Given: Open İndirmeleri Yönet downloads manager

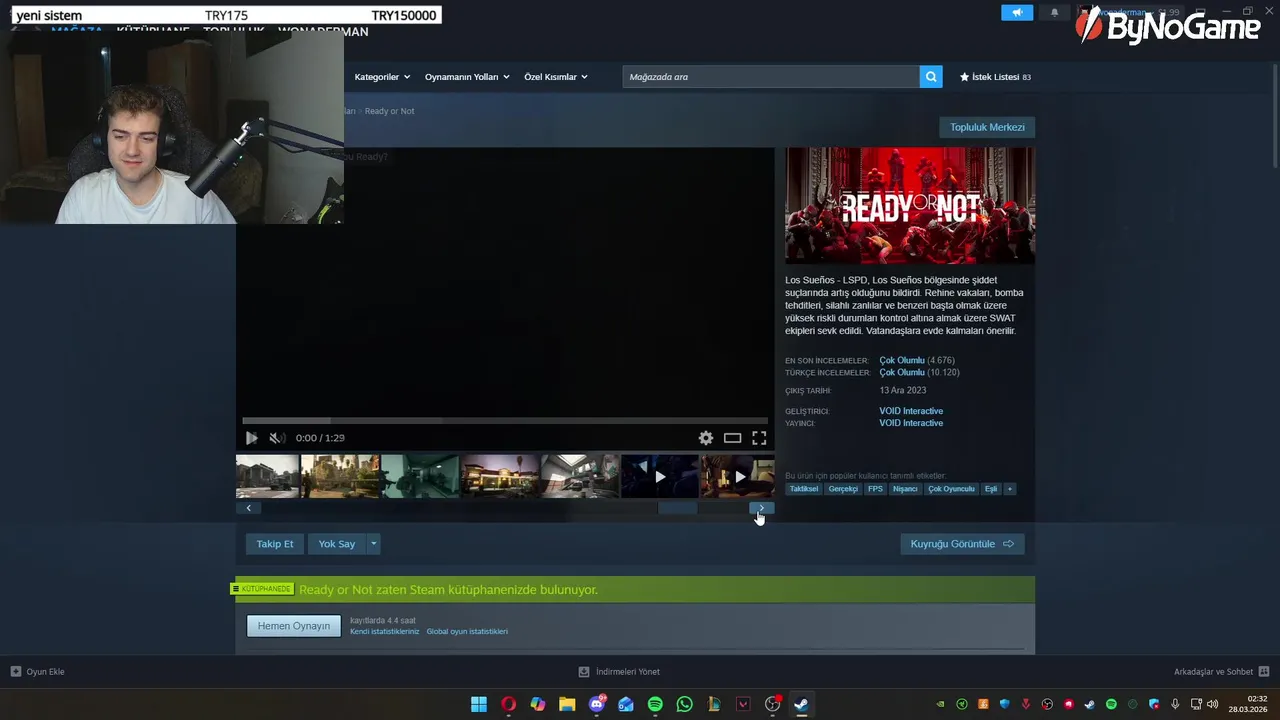Looking at the screenshot, I should pyautogui.click(x=619, y=672).
